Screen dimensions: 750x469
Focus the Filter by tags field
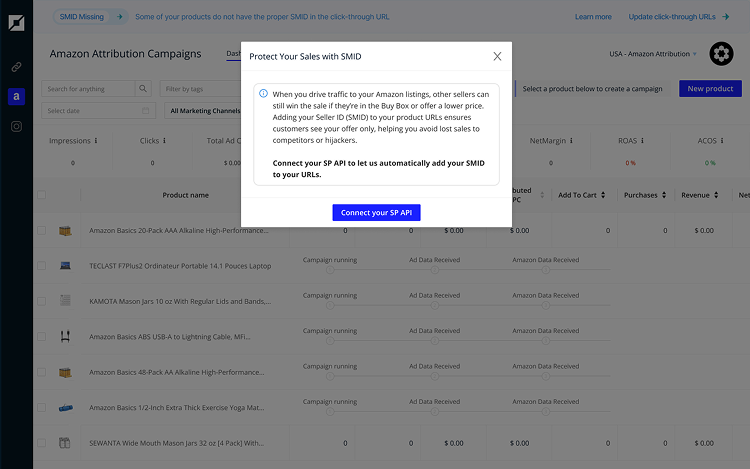coord(200,89)
